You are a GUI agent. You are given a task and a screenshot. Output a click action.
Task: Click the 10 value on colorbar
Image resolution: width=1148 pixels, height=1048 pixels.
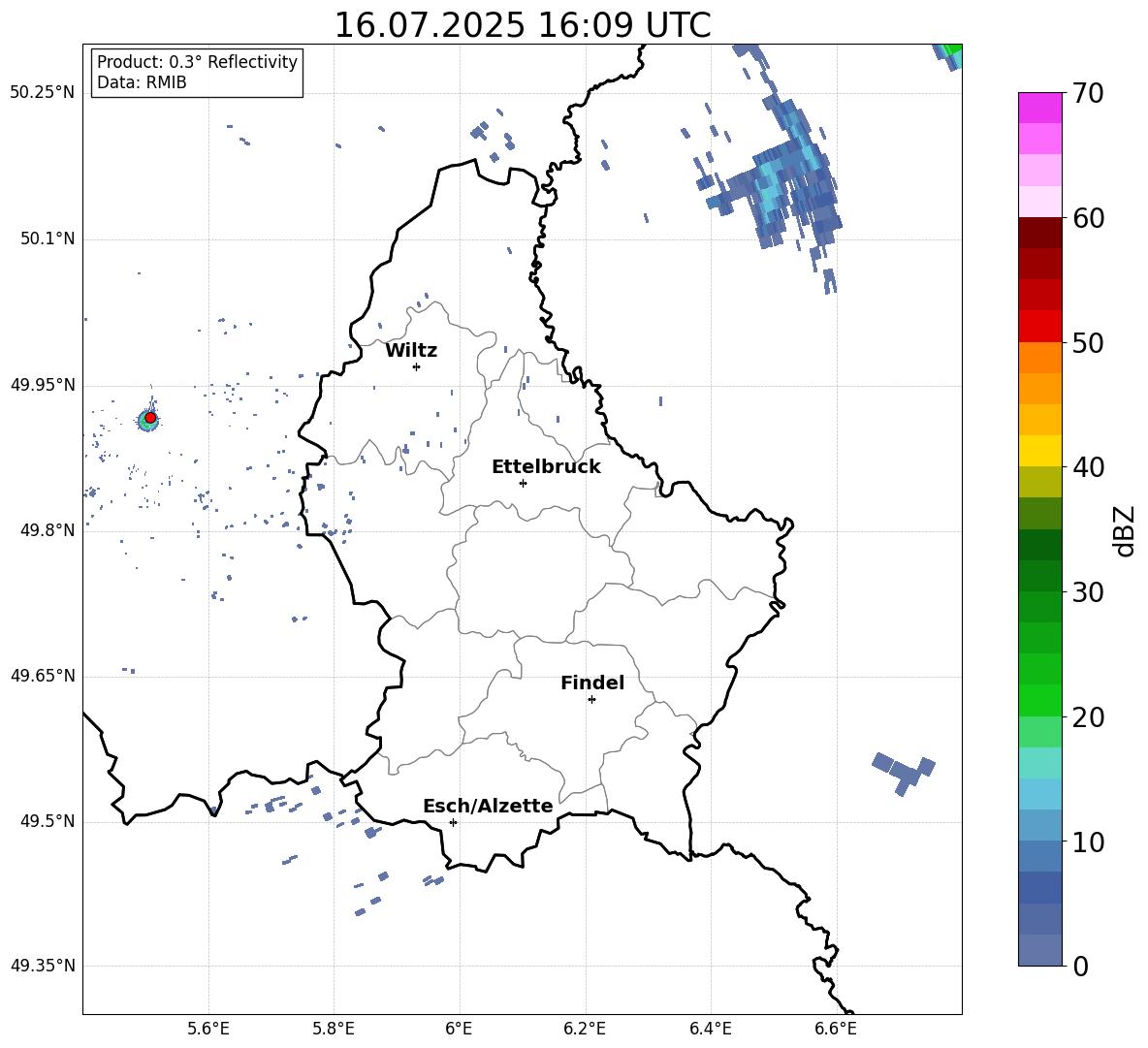click(1088, 842)
